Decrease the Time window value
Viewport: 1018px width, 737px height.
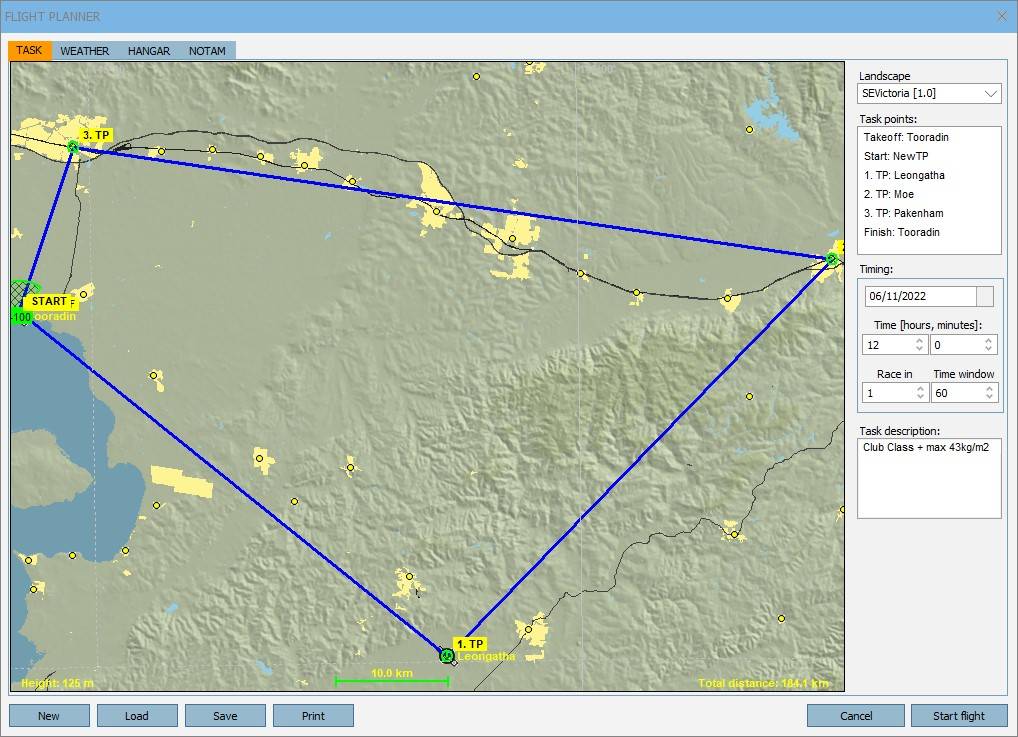coord(988,398)
